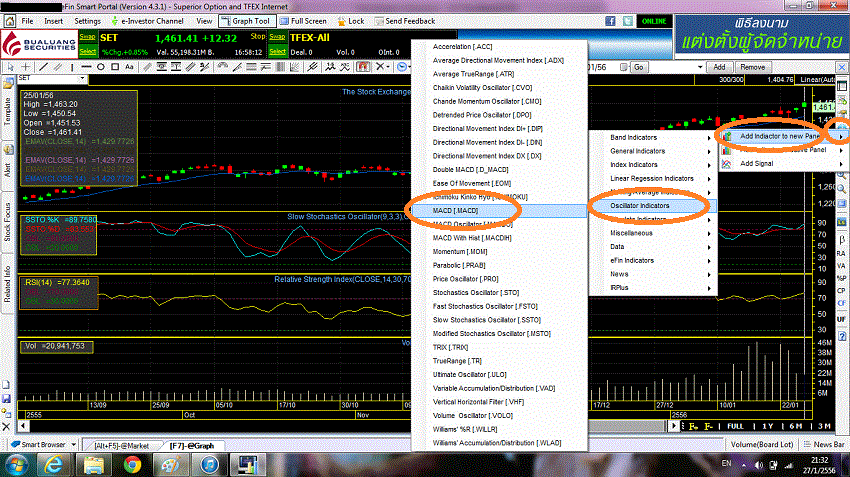Open the Facebook link icon
The height and width of the screenshot is (477, 850).
coord(610,21)
